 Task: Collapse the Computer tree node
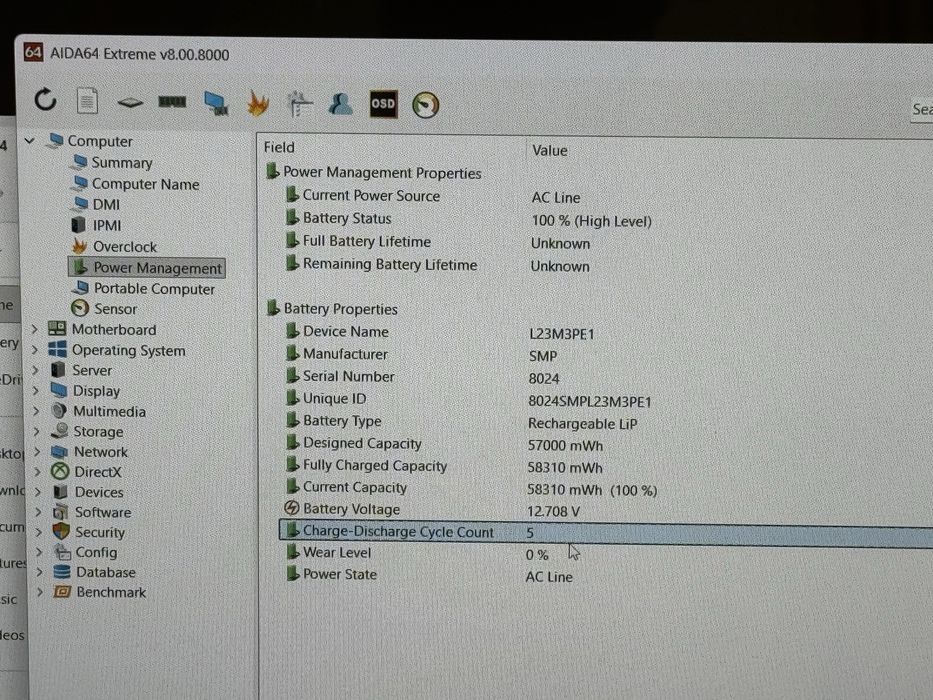pos(29,140)
